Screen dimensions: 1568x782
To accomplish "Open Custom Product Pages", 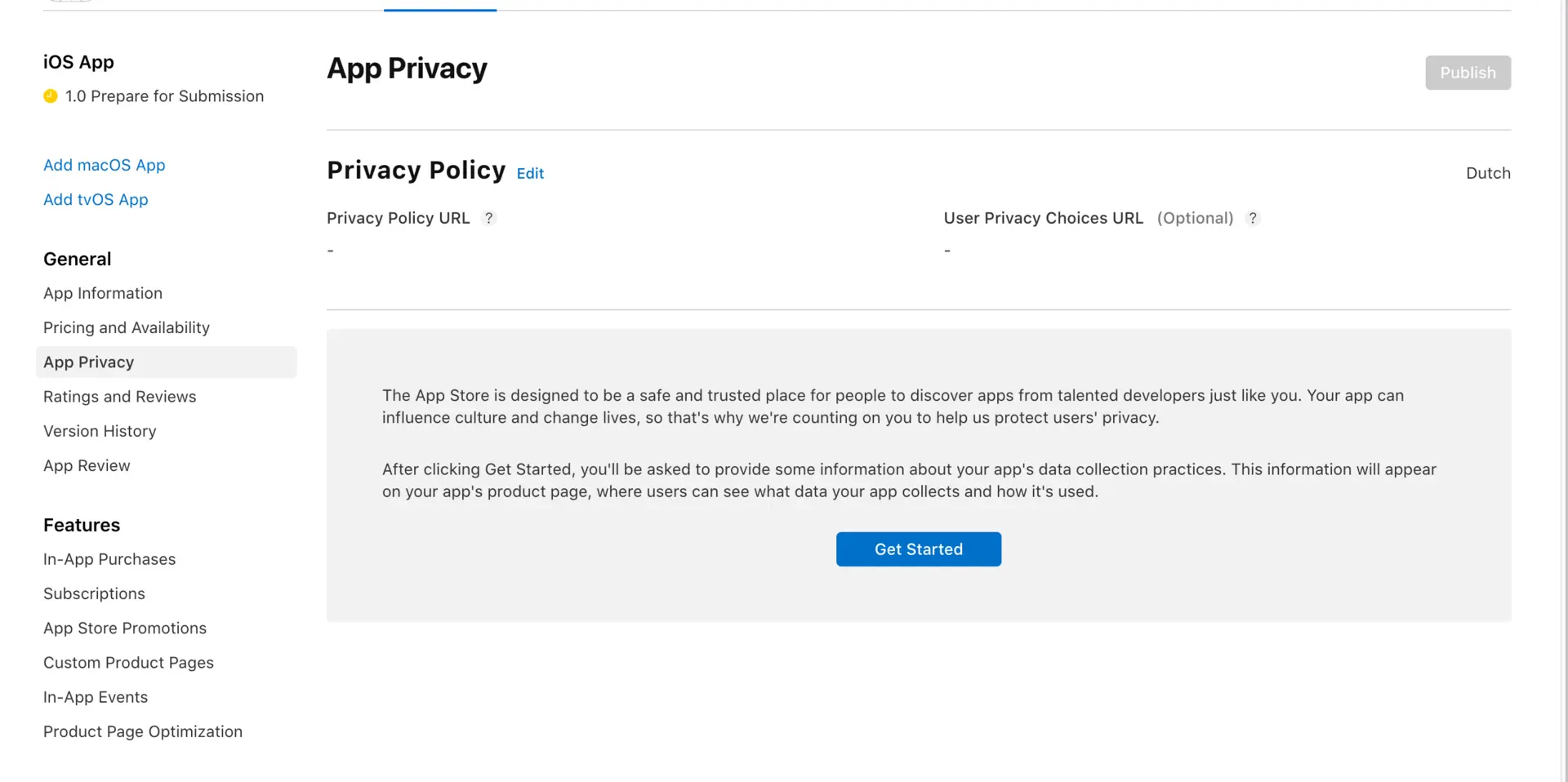I will point(128,663).
